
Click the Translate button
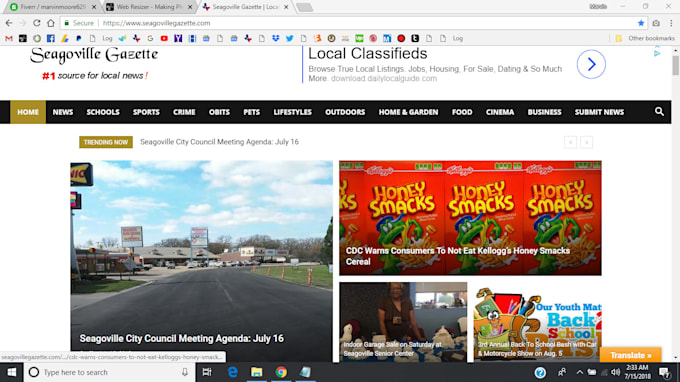[x=631, y=355]
